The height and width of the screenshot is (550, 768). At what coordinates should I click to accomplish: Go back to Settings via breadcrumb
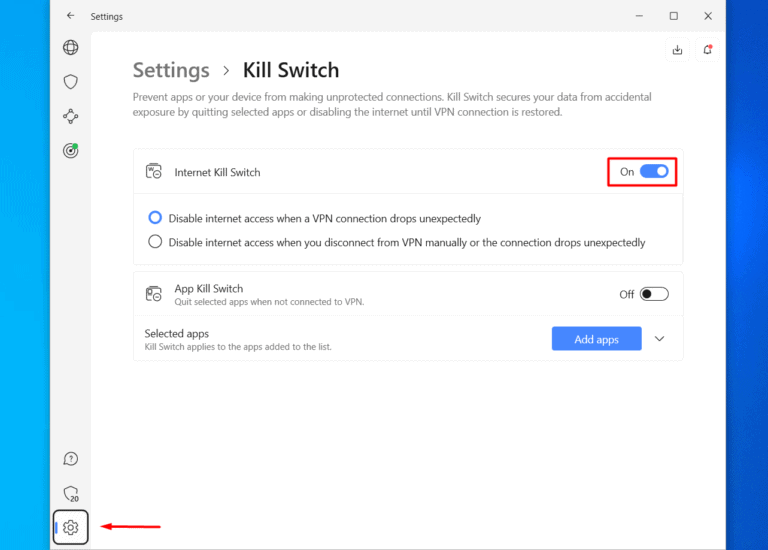point(171,70)
